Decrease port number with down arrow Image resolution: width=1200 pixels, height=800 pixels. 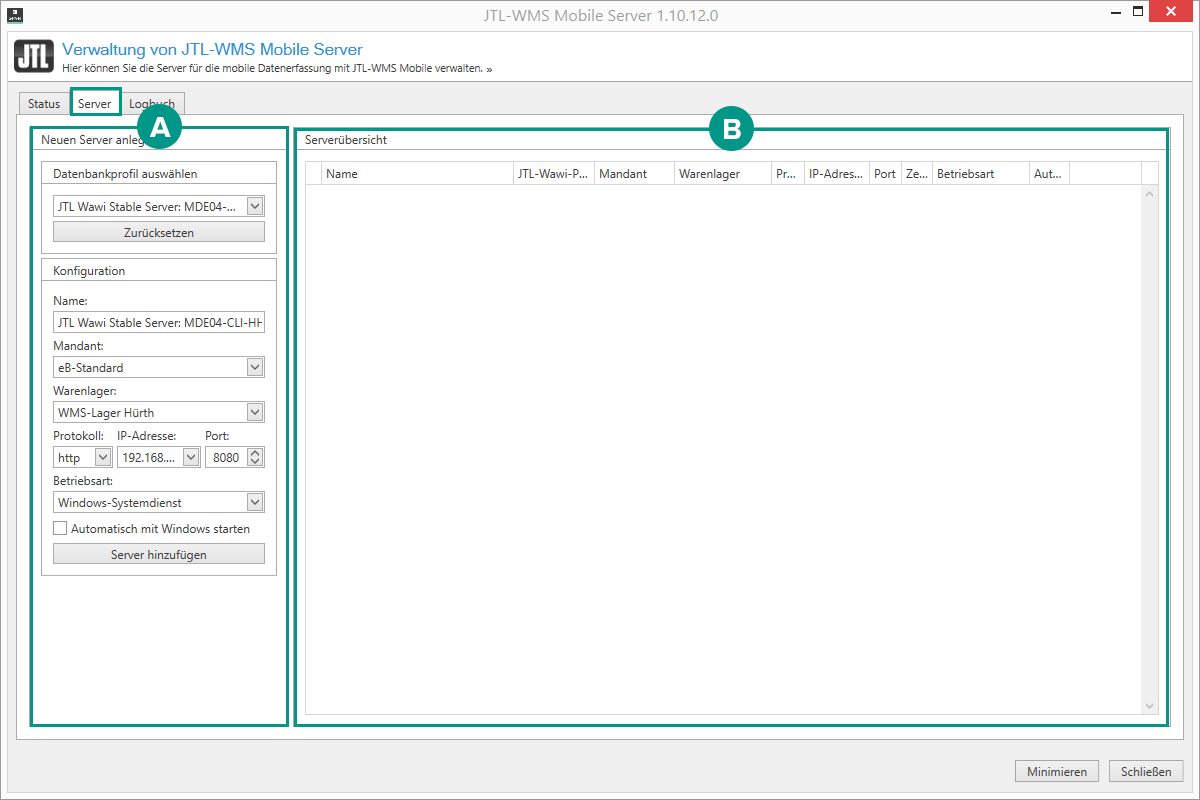point(255,462)
